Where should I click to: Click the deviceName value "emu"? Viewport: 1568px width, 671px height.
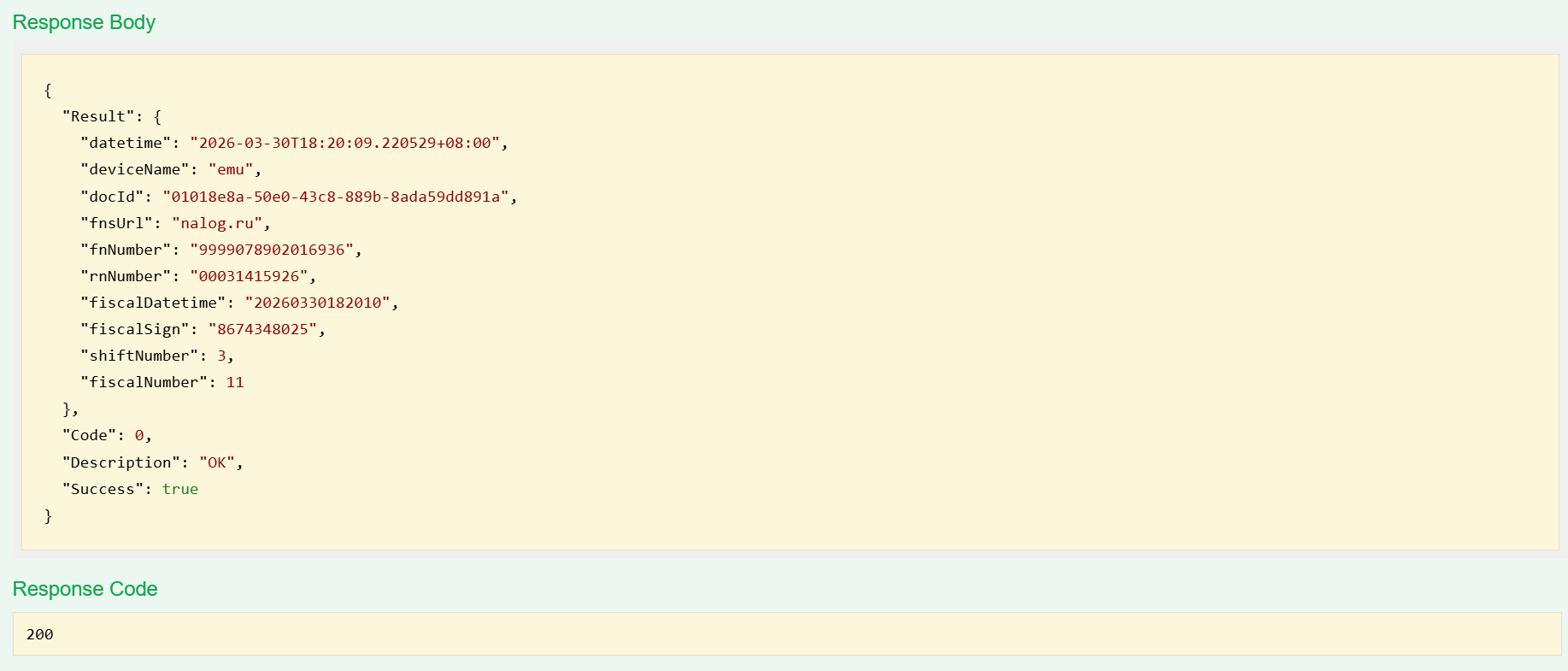tap(231, 169)
